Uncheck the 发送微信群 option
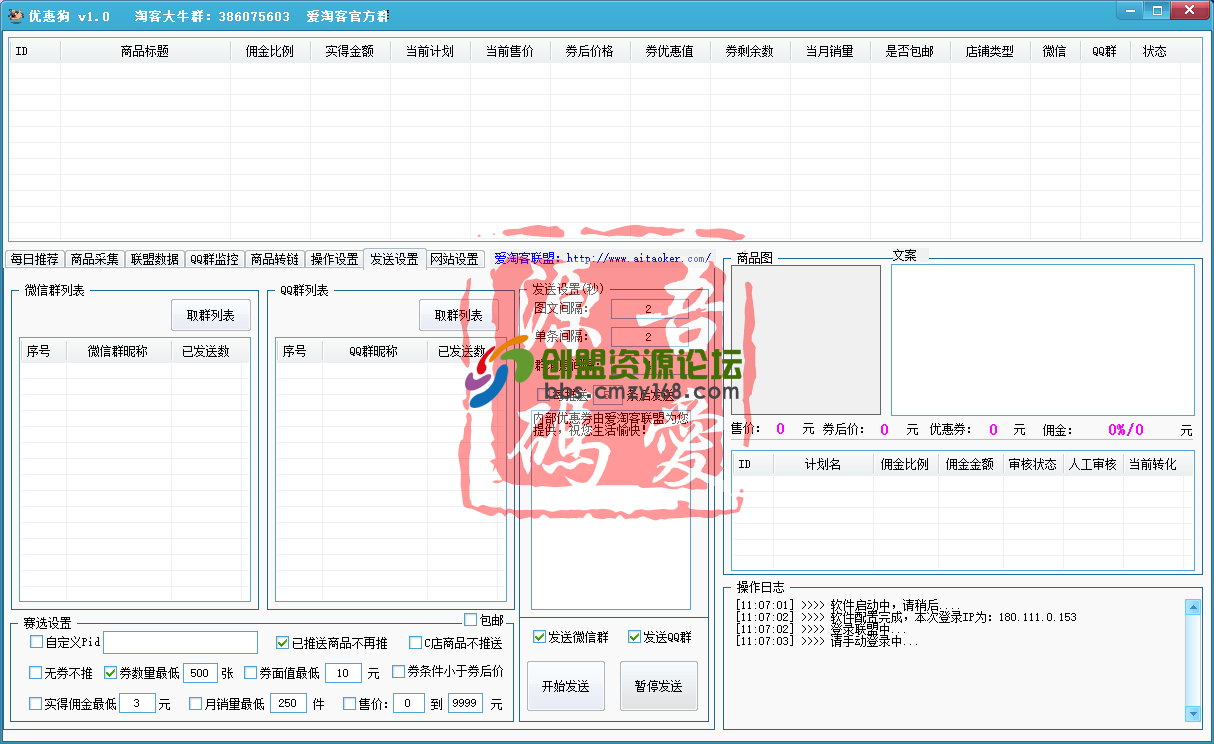This screenshot has height=744, width=1214. coord(540,637)
